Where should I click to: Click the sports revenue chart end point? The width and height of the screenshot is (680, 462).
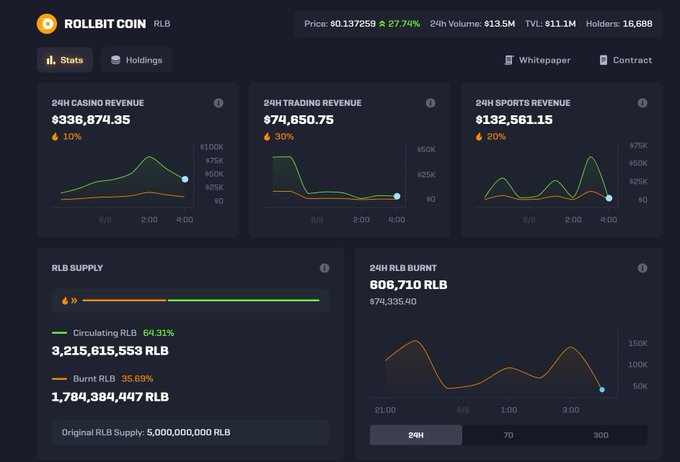click(609, 198)
